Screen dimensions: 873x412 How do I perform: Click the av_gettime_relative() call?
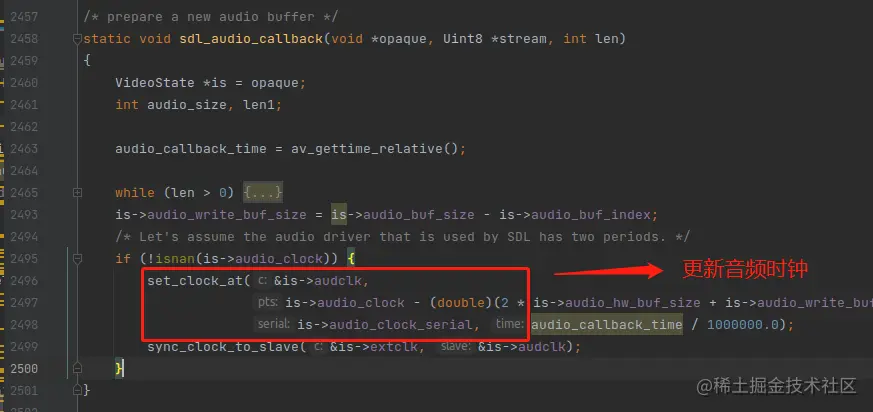pos(375,149)
